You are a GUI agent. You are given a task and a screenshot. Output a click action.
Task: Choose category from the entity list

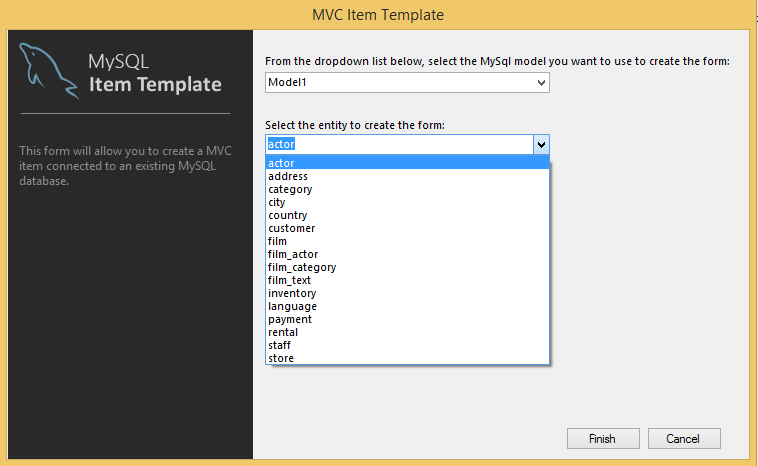[407, 189]
